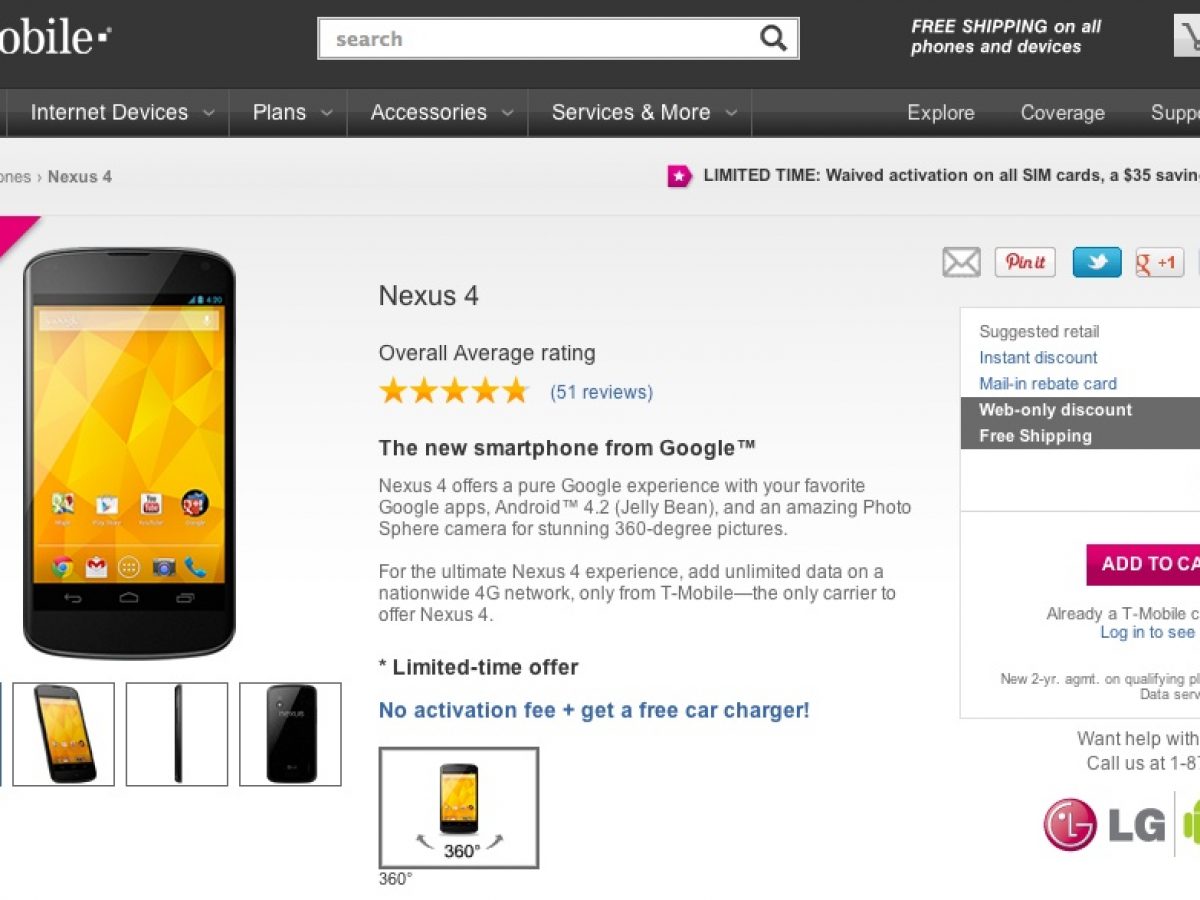Expand the Internet Devices dropdown menu
Viewport: 1200px width, 900px height.
click(122, 113)
